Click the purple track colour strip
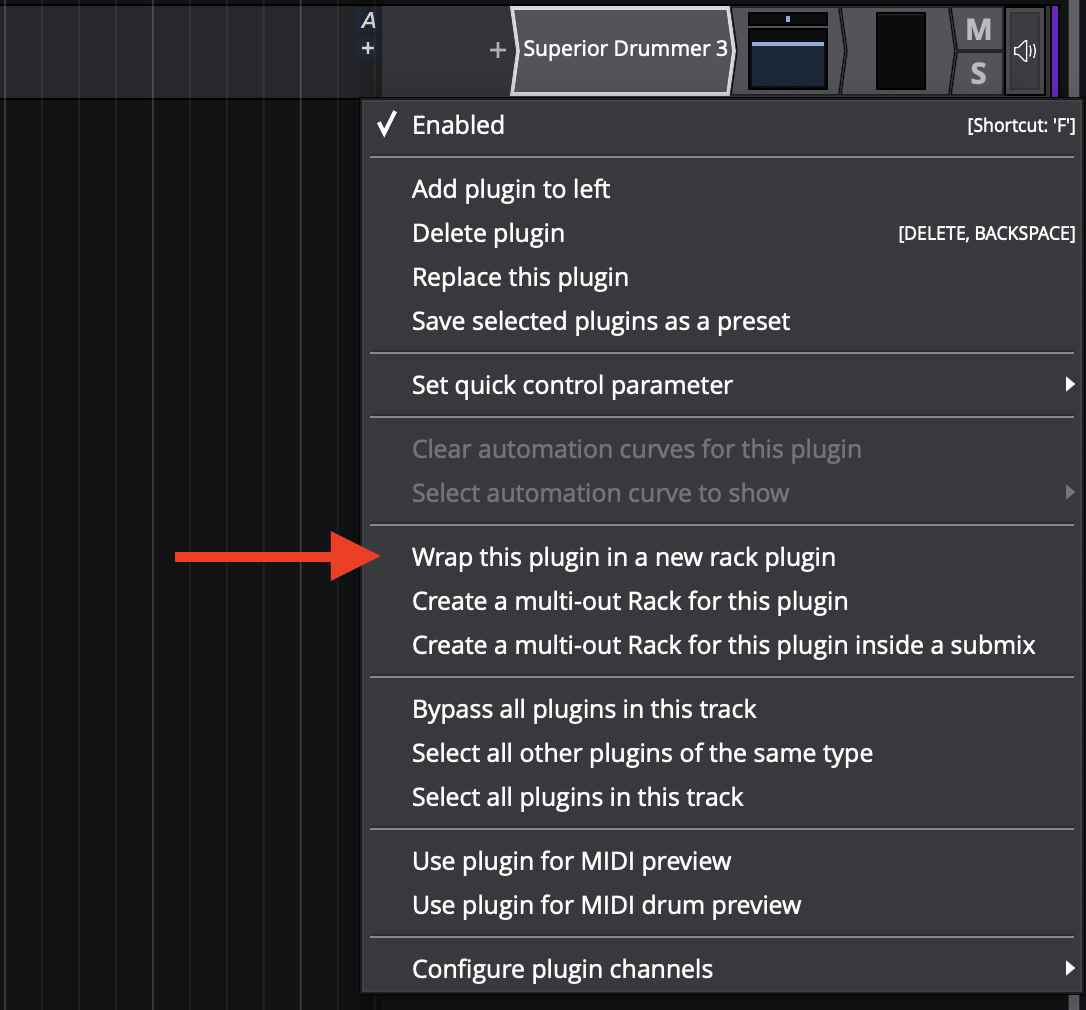The image size is (1086, 1010). pyautogui.click(x=1054, y=50)
